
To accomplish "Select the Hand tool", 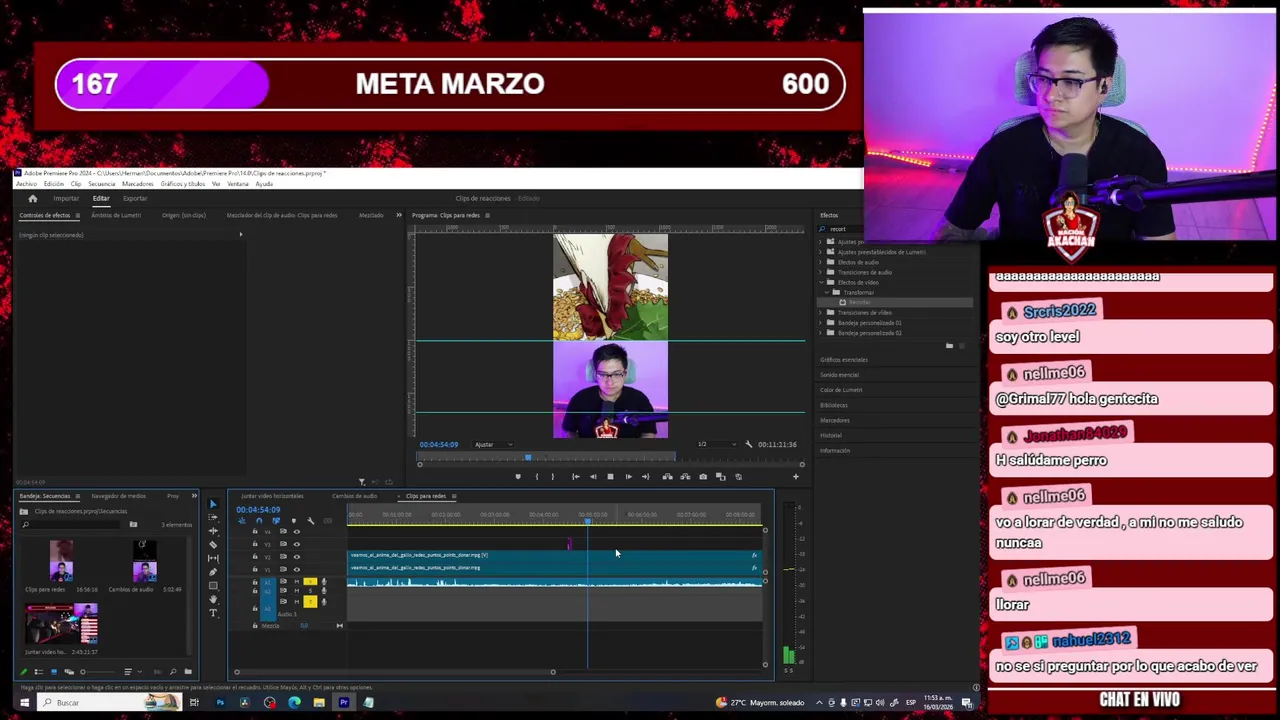I will (x=213, y=599).
